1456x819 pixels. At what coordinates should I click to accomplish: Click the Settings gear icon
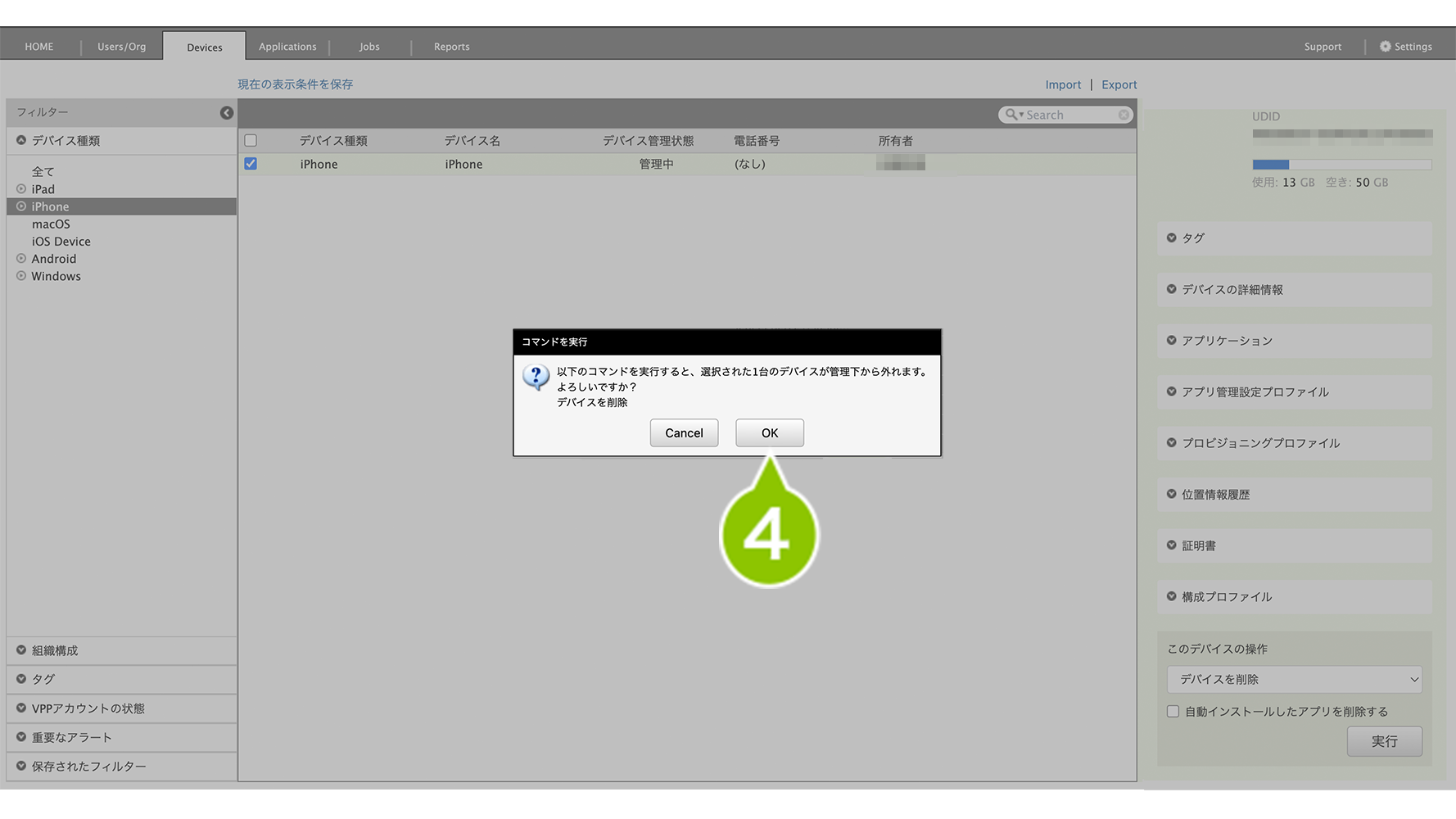coord(1385,47)
